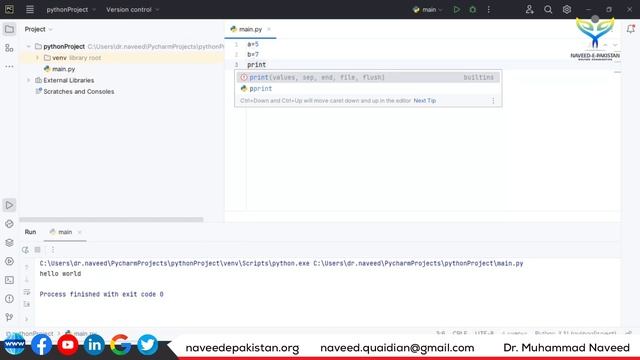Toggle the Project tool window icon
The image size is (640, 360).
(x=9, y=29)
